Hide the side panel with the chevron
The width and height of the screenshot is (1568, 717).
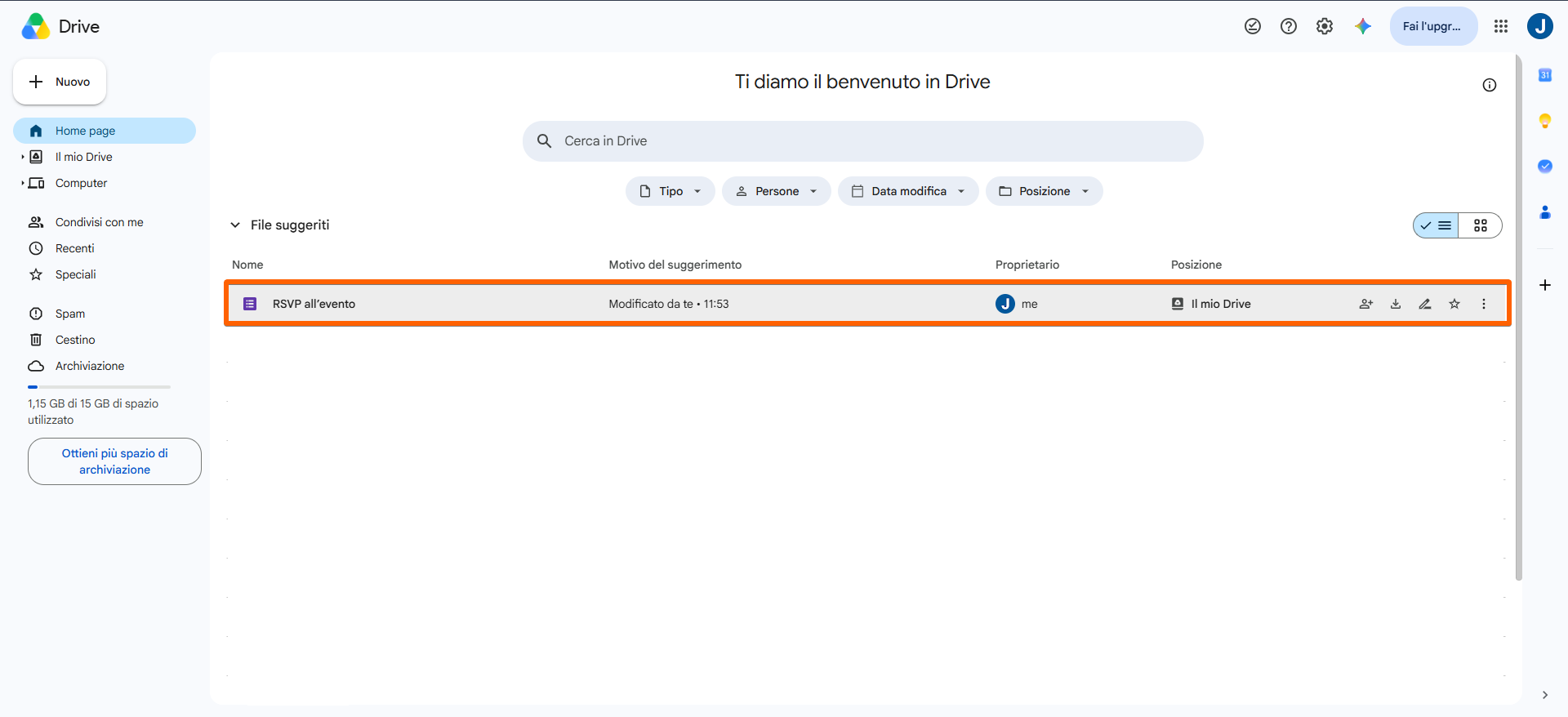pos(1545,695)
